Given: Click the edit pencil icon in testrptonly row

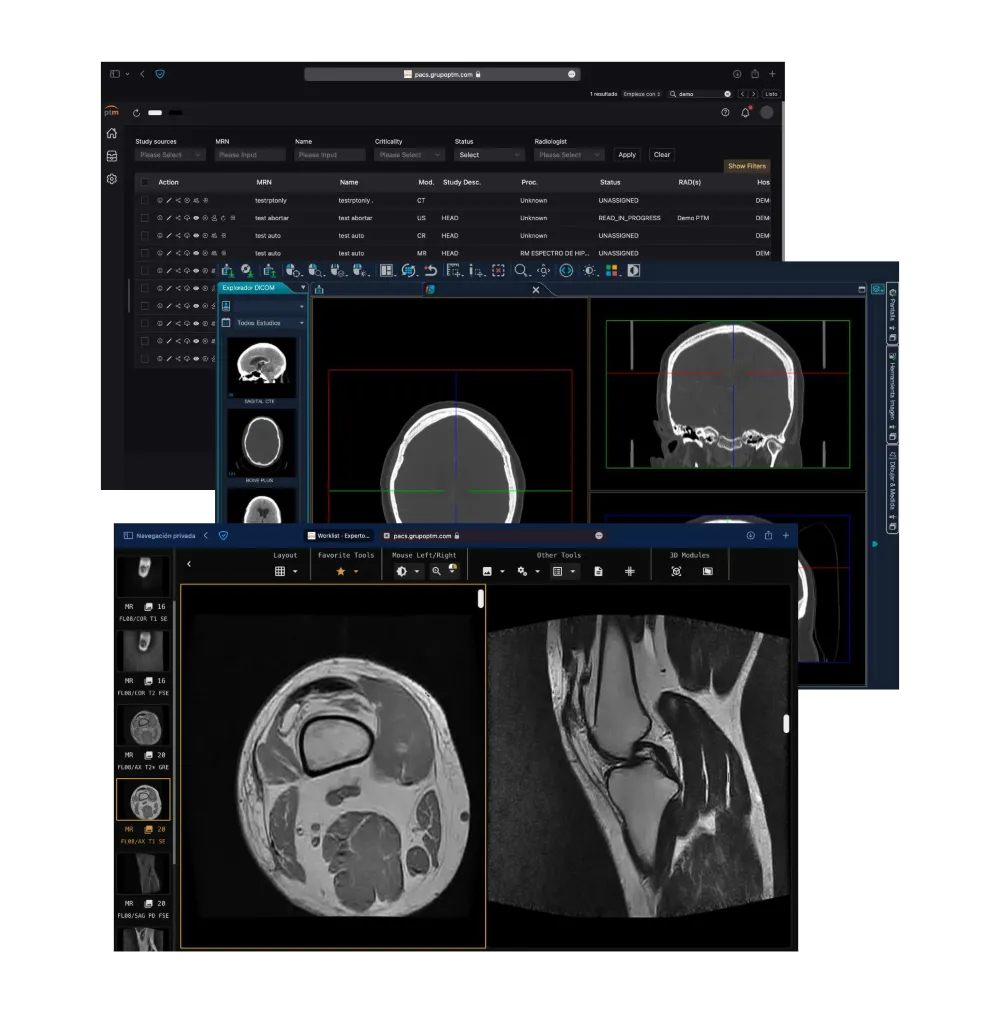Looking at the screenshot, I should point(169,200).
